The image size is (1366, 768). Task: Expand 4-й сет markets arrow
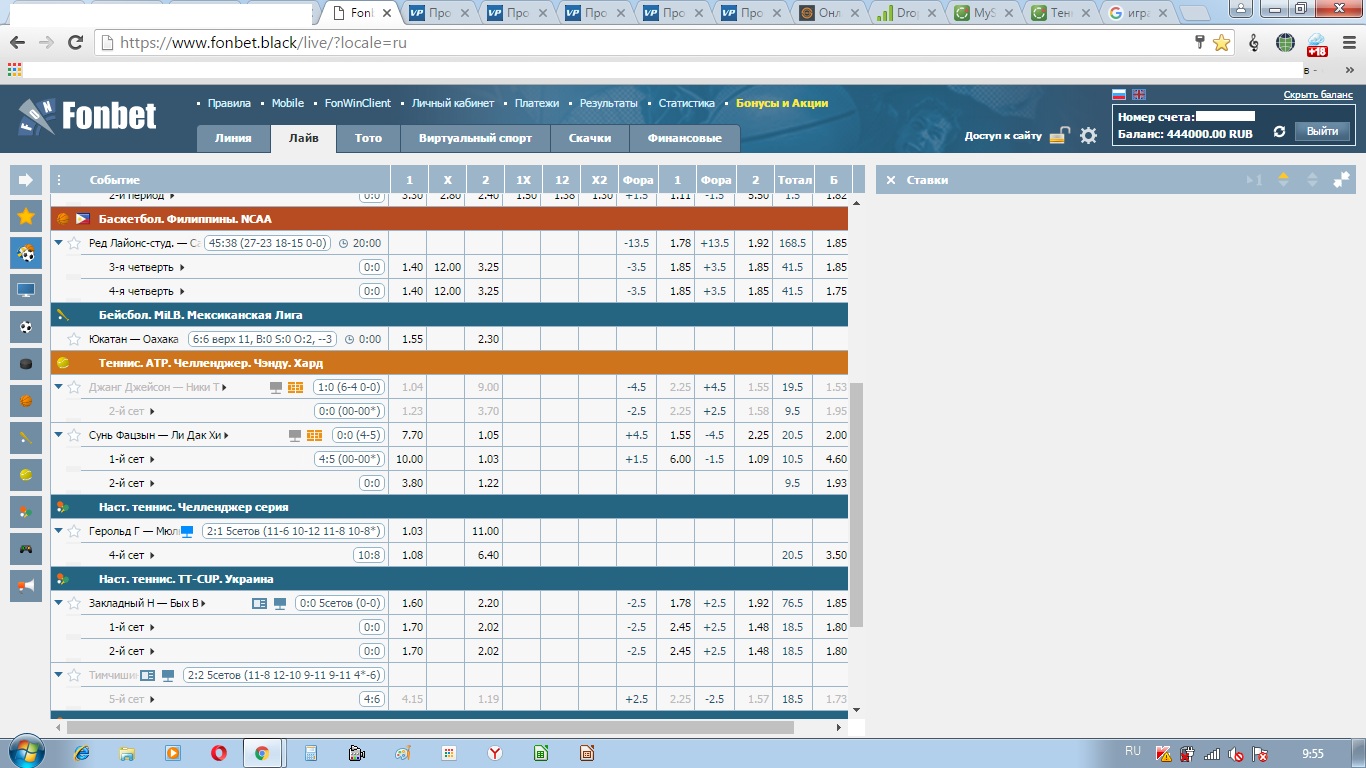coord(152,555)
